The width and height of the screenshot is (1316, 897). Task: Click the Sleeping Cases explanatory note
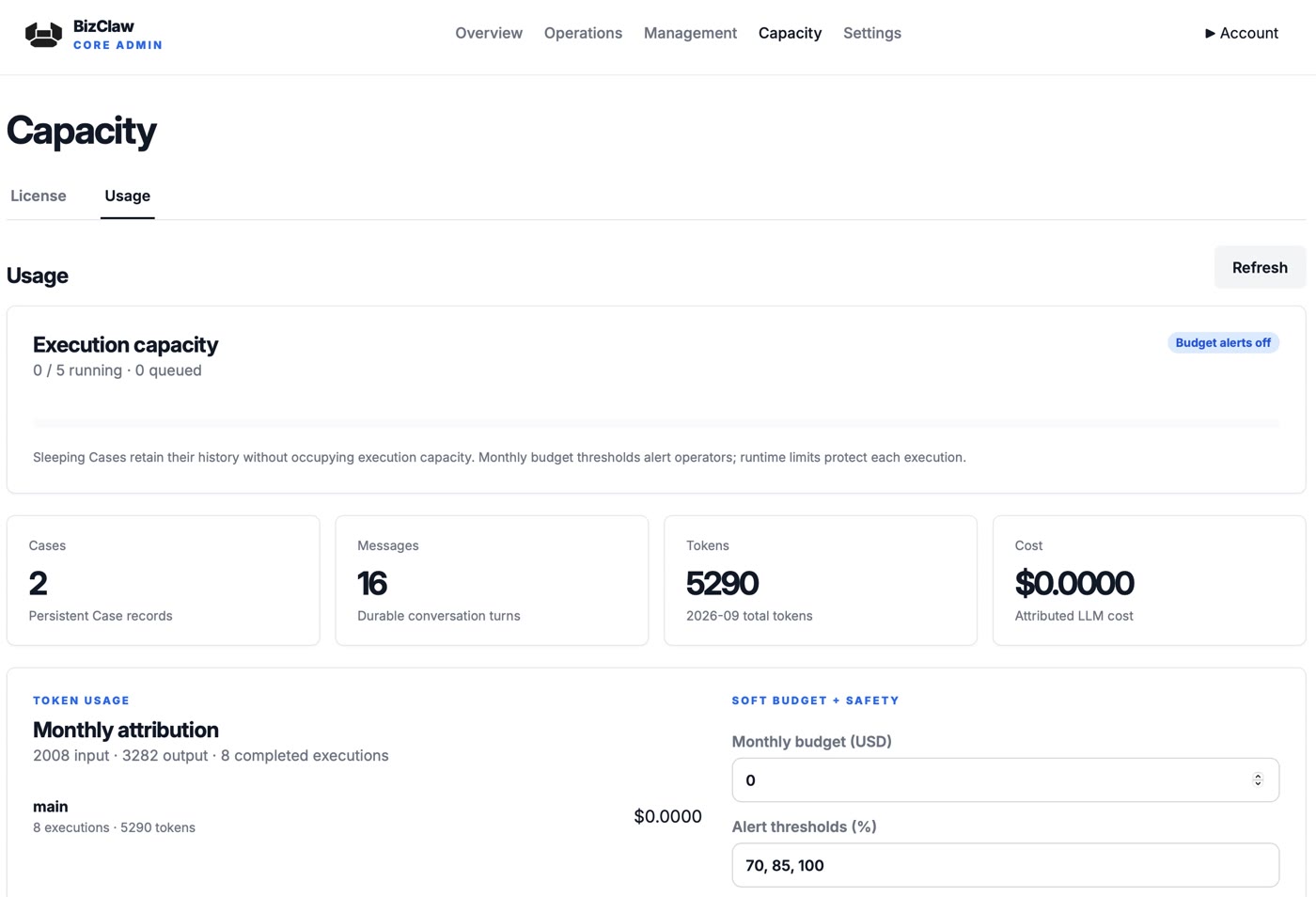499,458
